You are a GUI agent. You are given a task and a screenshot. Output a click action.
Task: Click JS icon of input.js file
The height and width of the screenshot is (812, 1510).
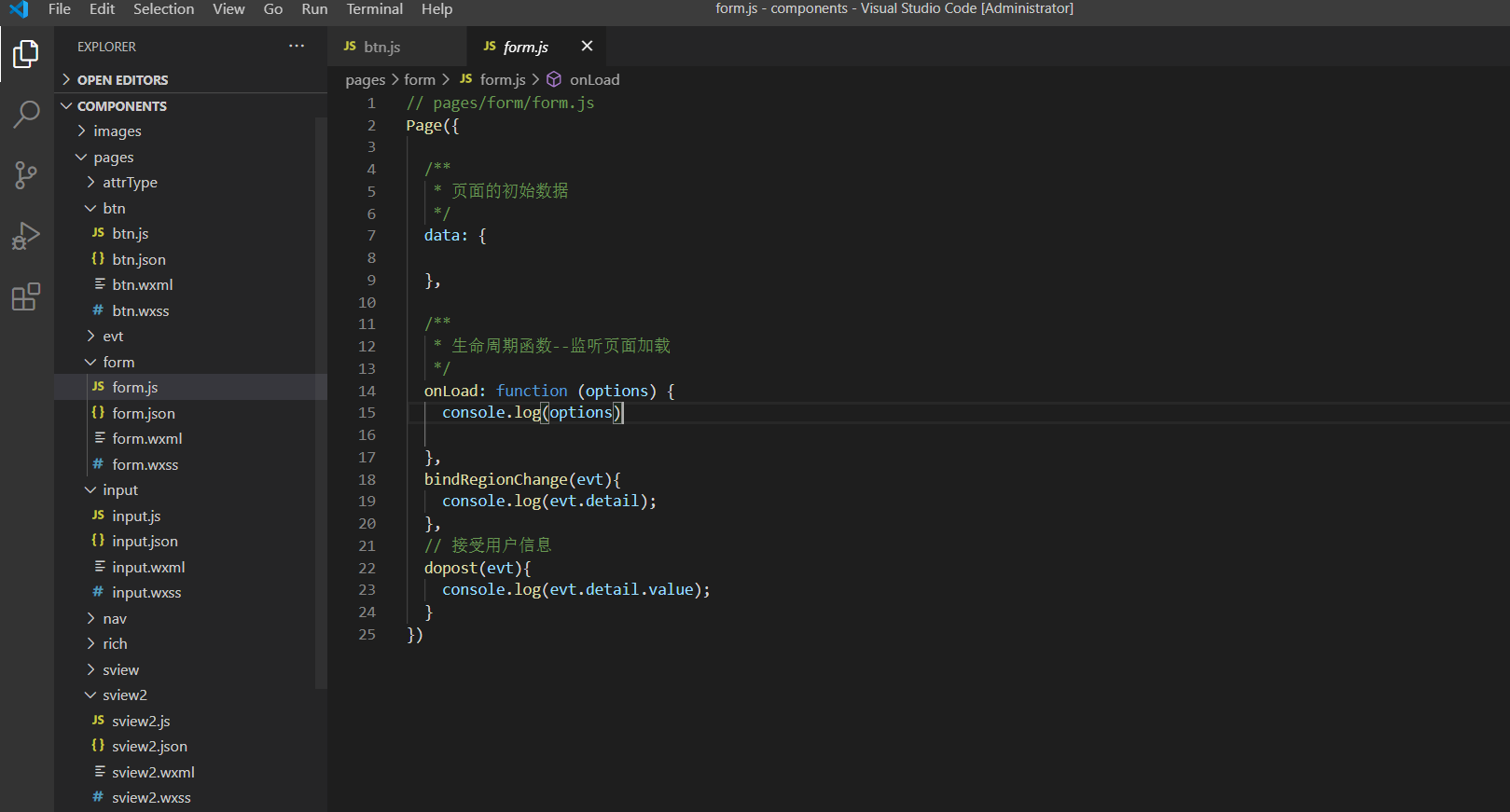[98, 516]
